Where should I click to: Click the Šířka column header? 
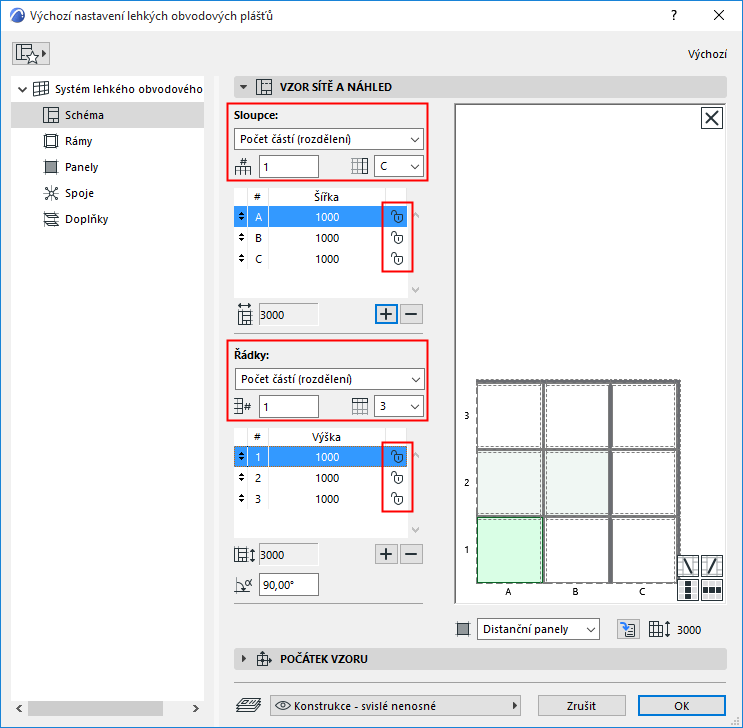[x=326, y=197]
